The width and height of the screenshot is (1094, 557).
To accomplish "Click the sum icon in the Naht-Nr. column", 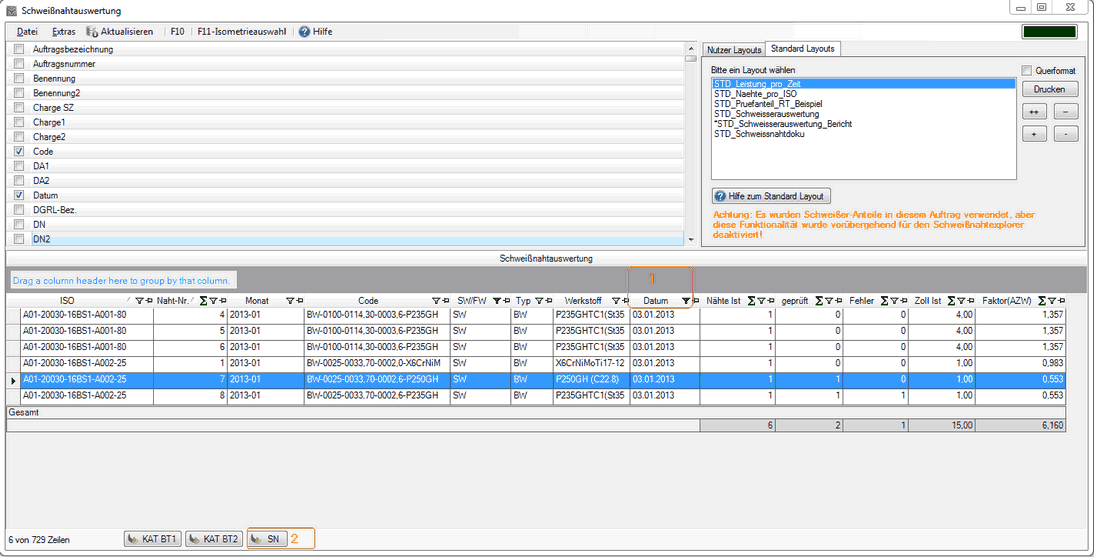I will [205, 300].
